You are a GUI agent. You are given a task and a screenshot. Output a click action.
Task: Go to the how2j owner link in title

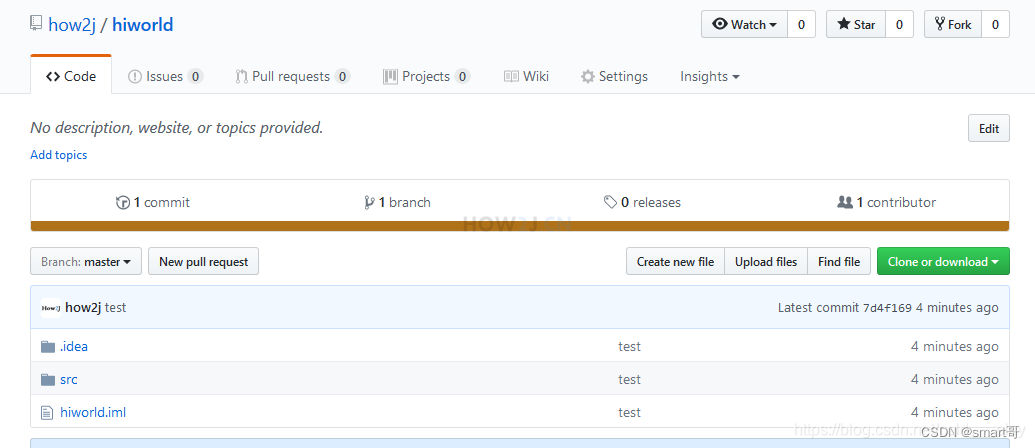point(72,24)
